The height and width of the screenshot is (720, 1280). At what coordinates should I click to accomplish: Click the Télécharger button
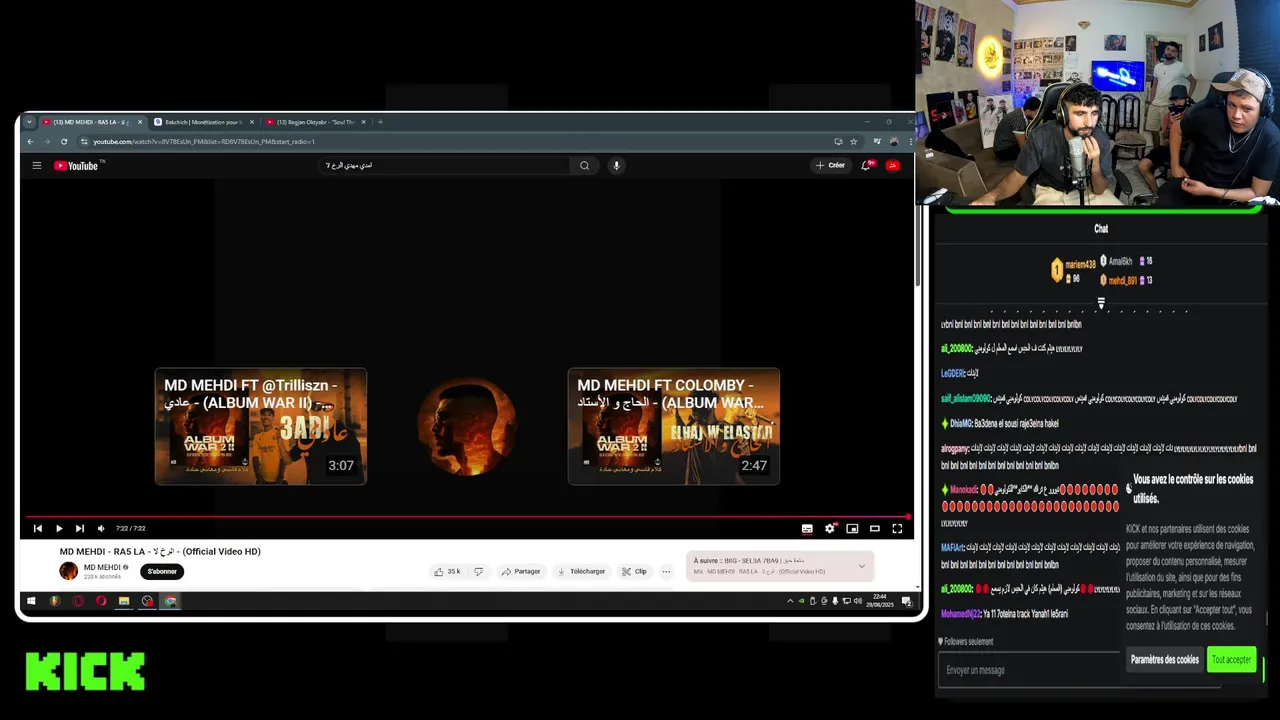pyautogui.click(x=581, y=572)
